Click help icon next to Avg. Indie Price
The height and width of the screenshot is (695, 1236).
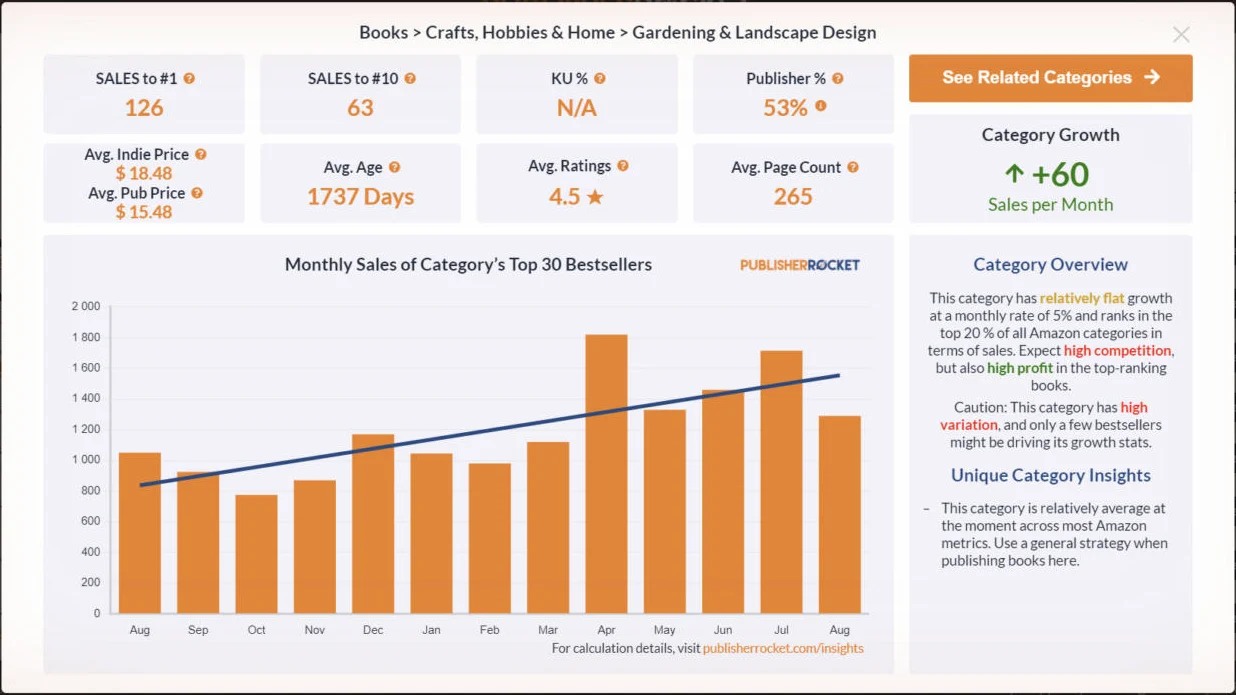coord(201,154)
